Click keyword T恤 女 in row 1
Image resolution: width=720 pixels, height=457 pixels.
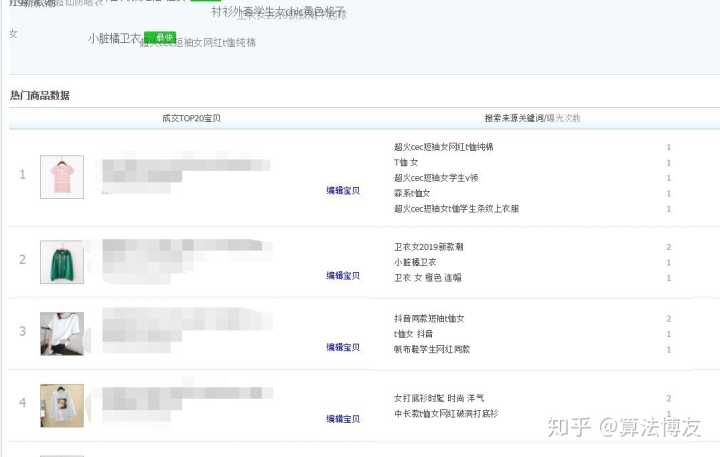tap(406, 162)
